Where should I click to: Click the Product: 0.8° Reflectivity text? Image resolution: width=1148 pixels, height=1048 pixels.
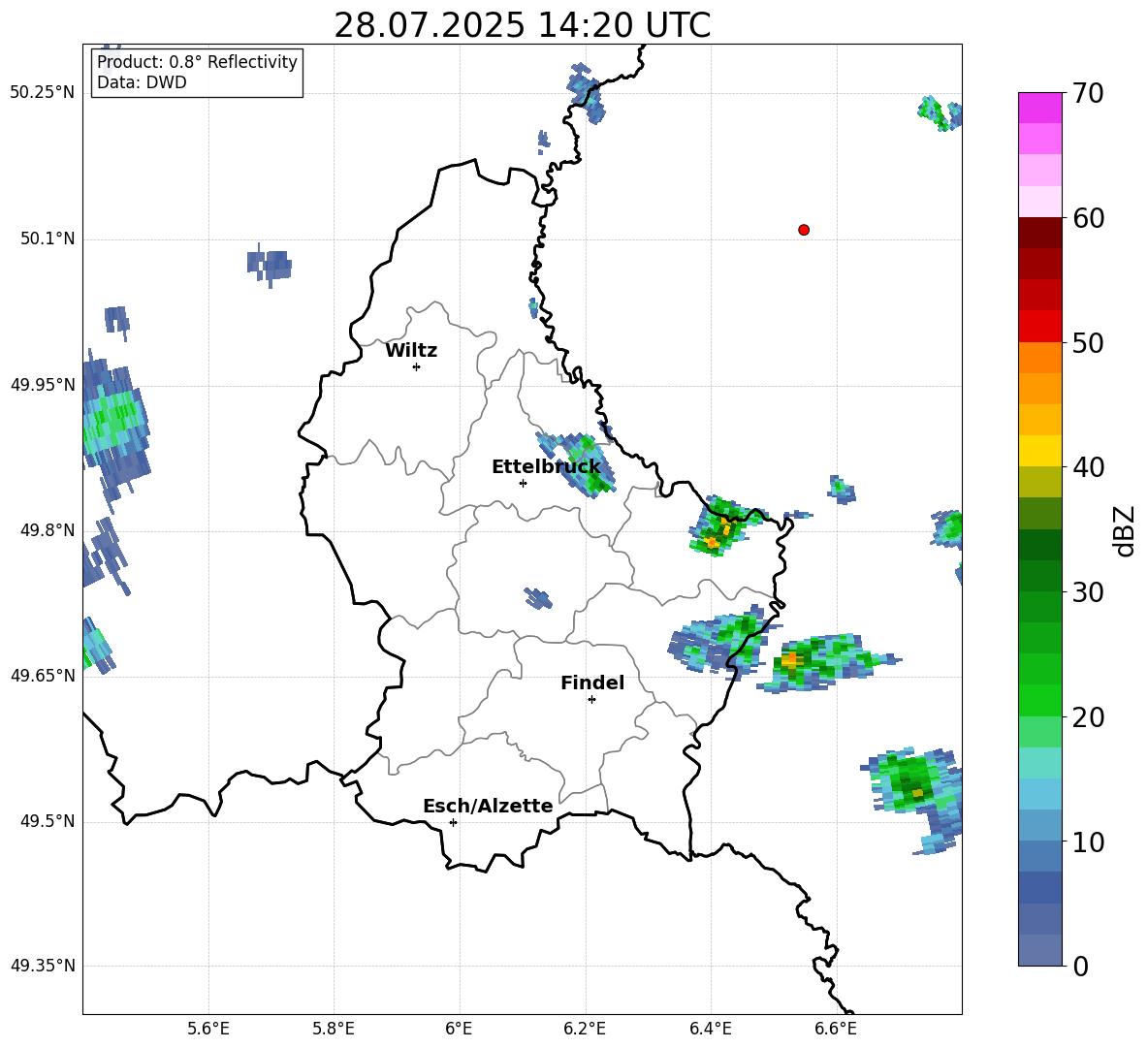click(x=197, y=62)
